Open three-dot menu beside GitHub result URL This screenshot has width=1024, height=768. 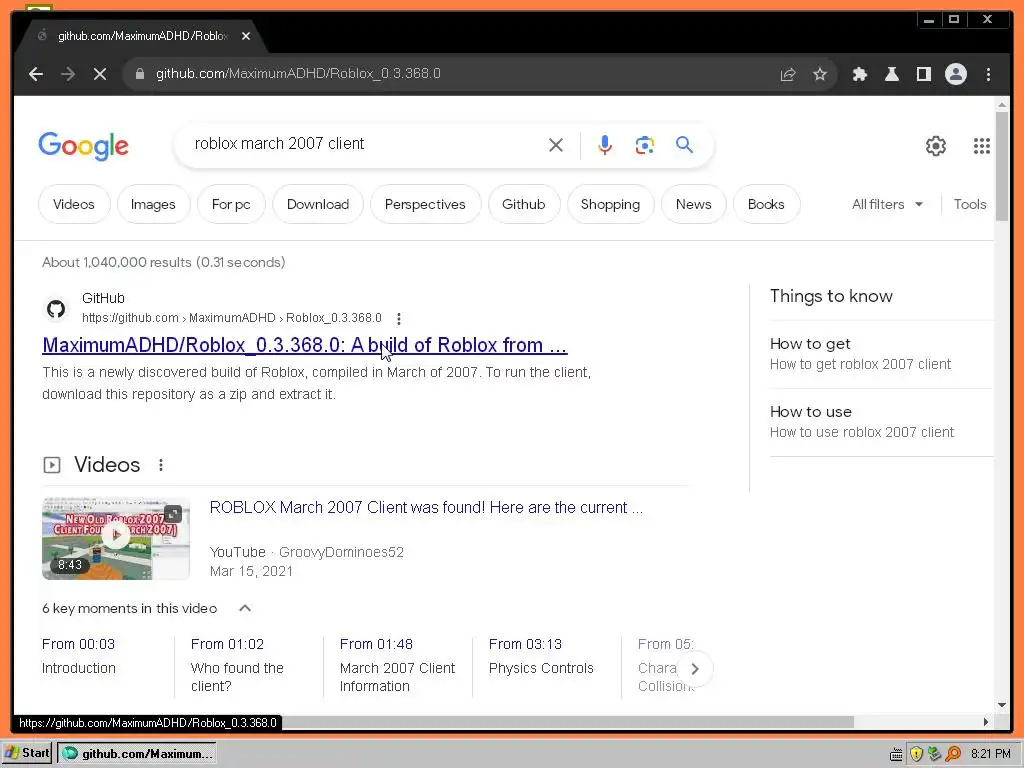399,319
